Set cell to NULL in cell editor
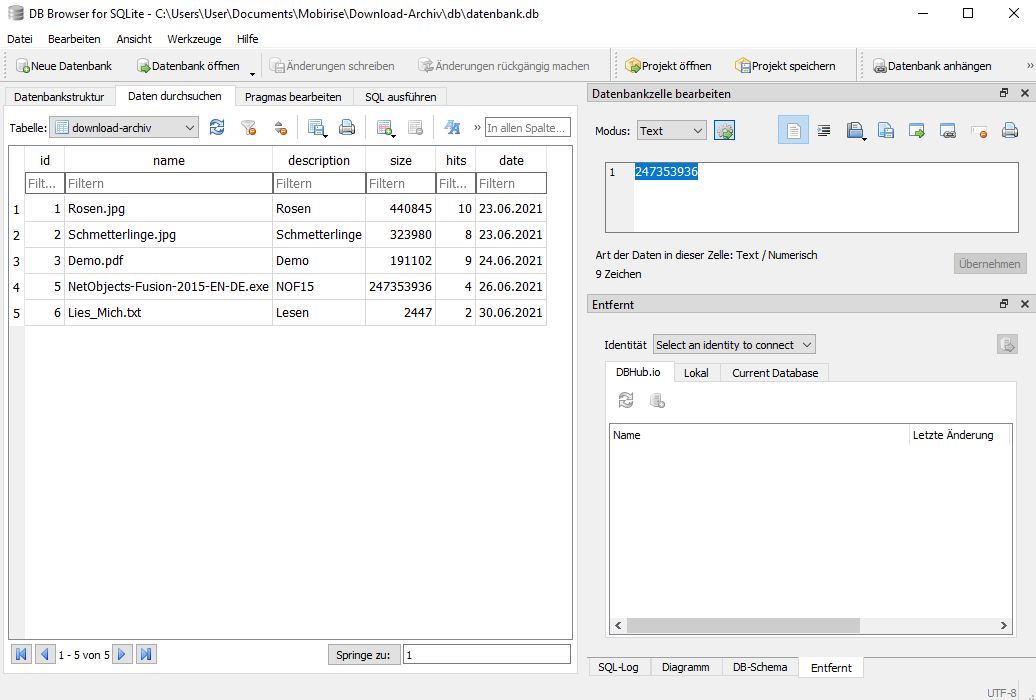Viewport: 1036px width, 700px height. tap(980, 131)
